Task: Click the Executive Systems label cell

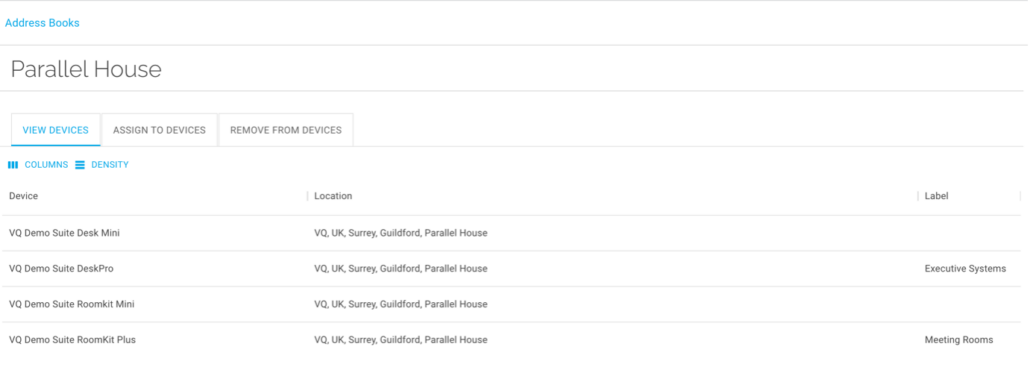Action: (x=965, y=269)
